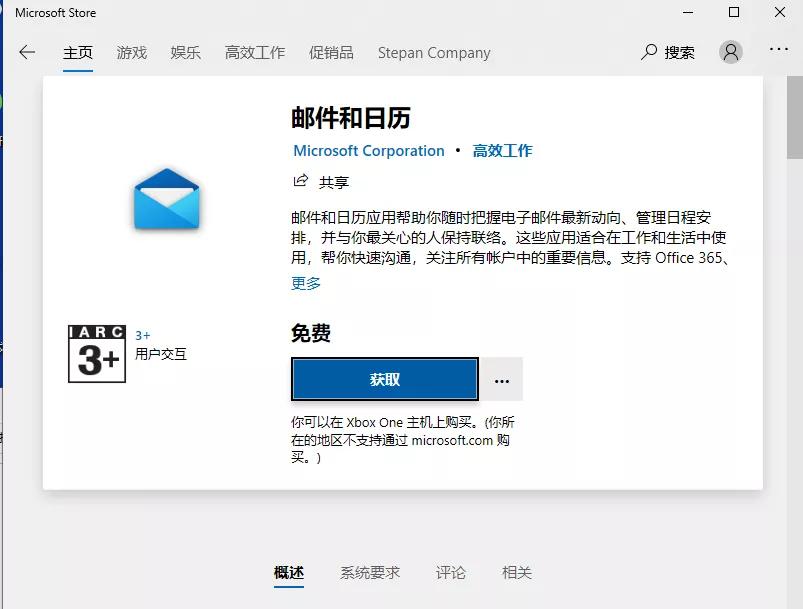Click the 邮件和日历 app logo
This screenshot has width=803, height=609.
click(x=165, y=199)
